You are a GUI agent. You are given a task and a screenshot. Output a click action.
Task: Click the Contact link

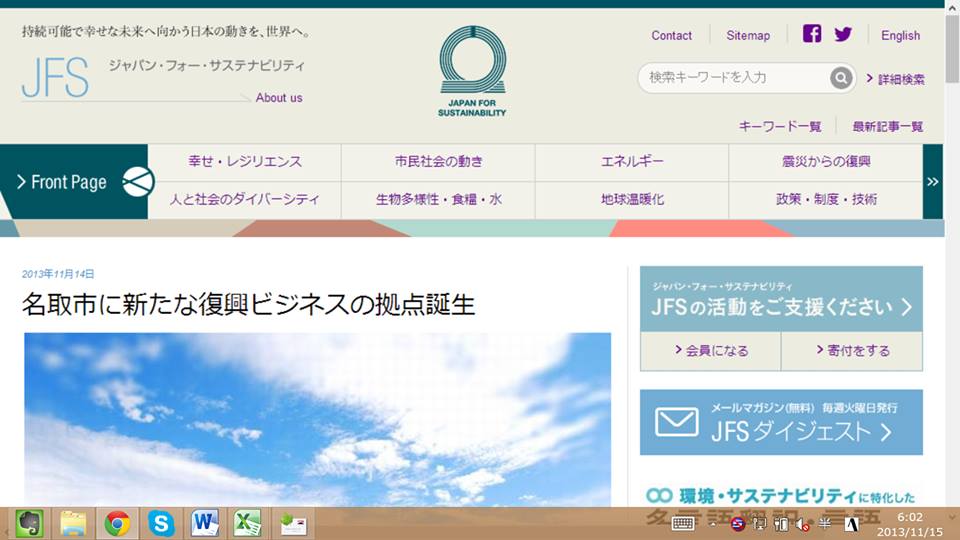tap(672, 36)
